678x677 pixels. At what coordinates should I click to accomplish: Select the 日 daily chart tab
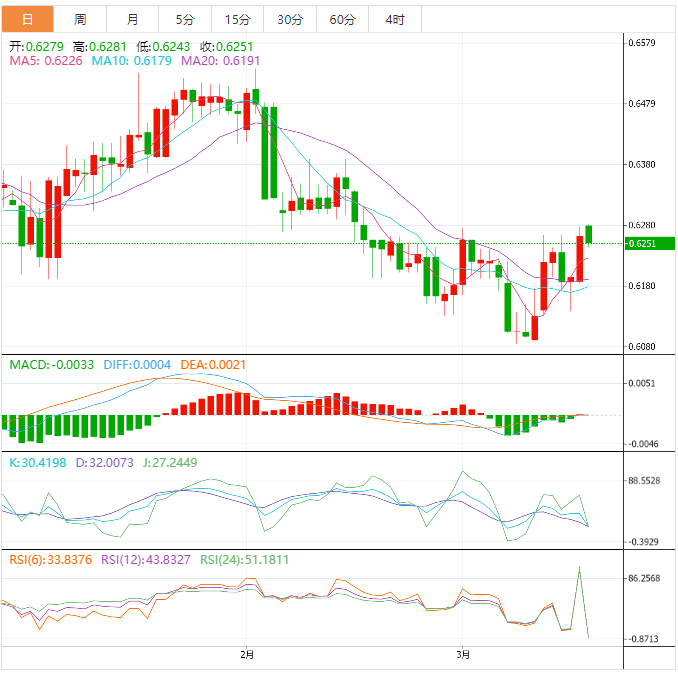28,19
